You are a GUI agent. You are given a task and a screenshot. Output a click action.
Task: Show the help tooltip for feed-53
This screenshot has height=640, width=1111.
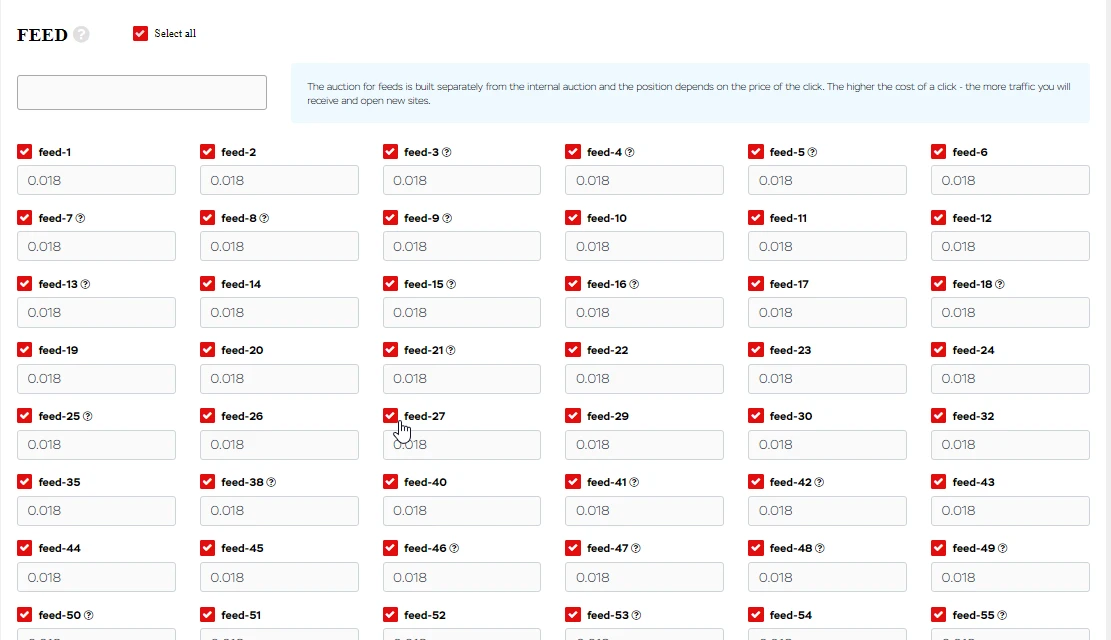pos(636,614)
